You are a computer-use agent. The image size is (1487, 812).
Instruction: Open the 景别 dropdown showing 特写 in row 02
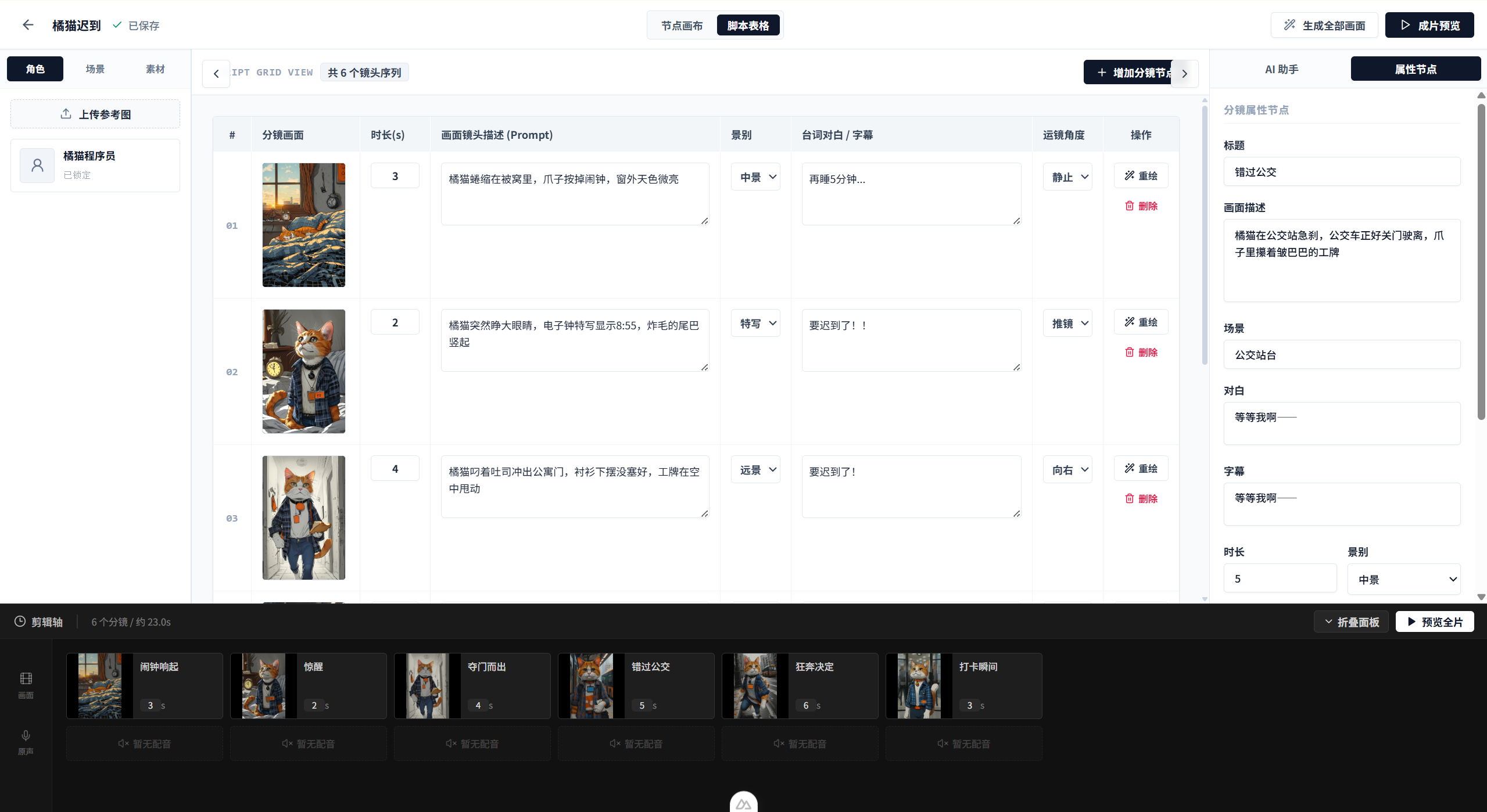(755, 324)
